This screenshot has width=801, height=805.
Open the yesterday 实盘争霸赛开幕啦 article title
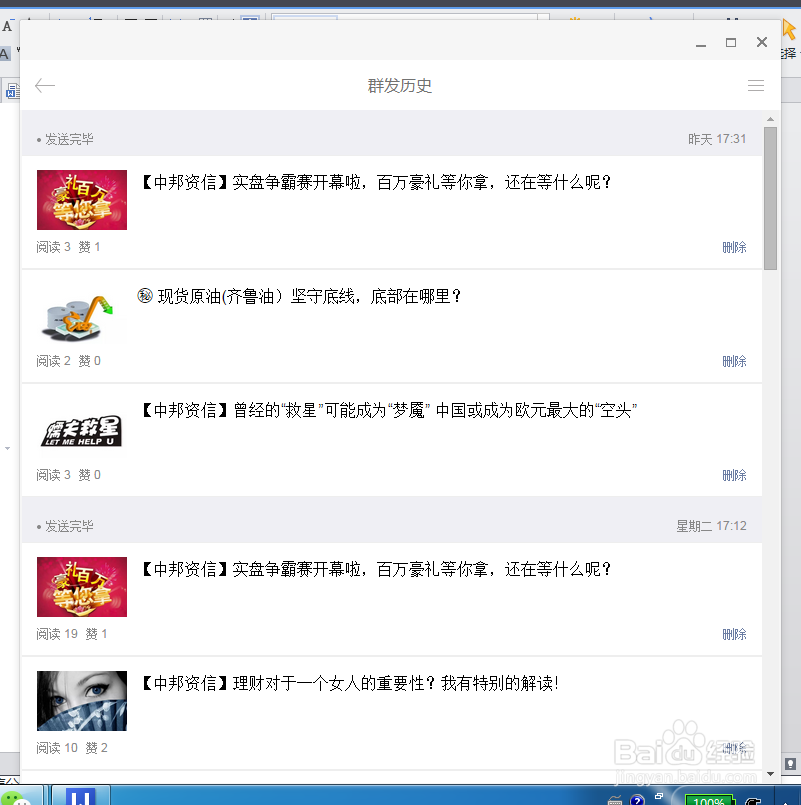pyautogui.click(x=376, y=182)
